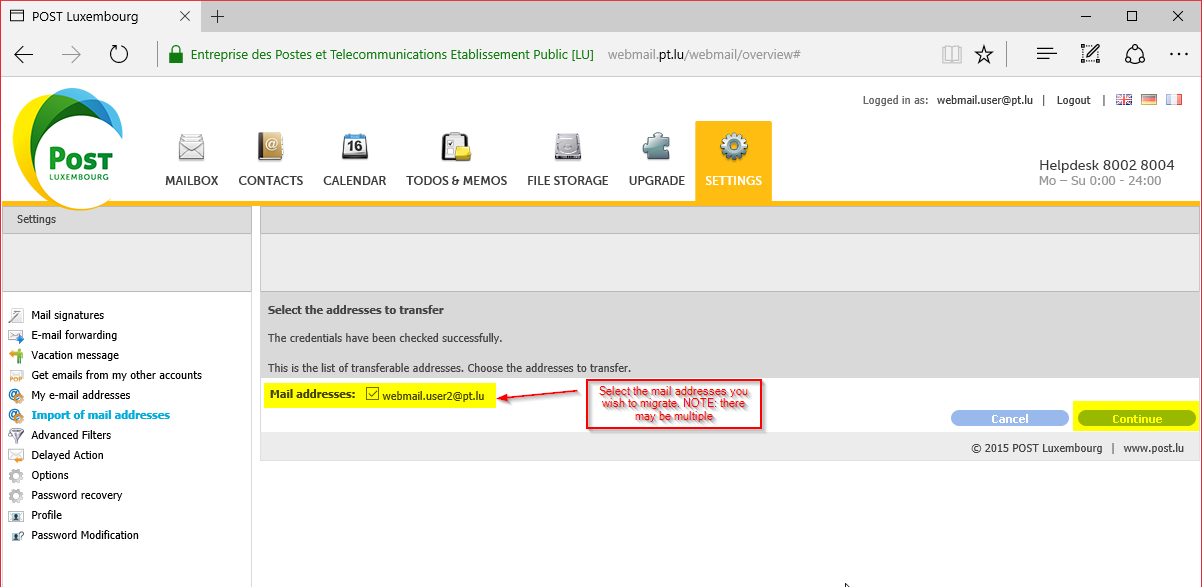Open the Mailbox envelope icon

pos(191,148)
